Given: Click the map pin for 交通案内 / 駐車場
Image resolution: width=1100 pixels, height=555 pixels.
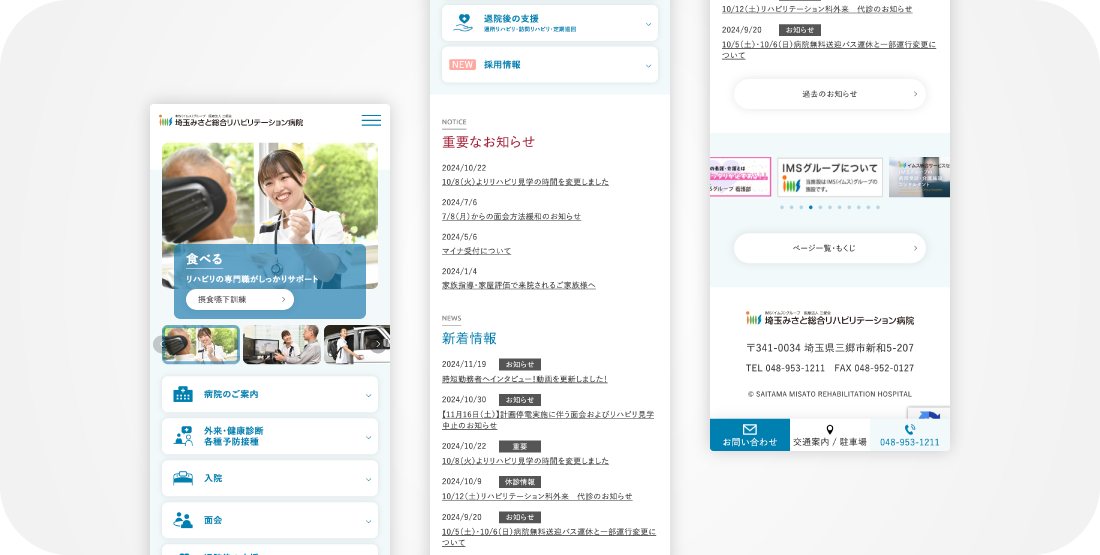Looking at the screenshot, I should [829, 429].
